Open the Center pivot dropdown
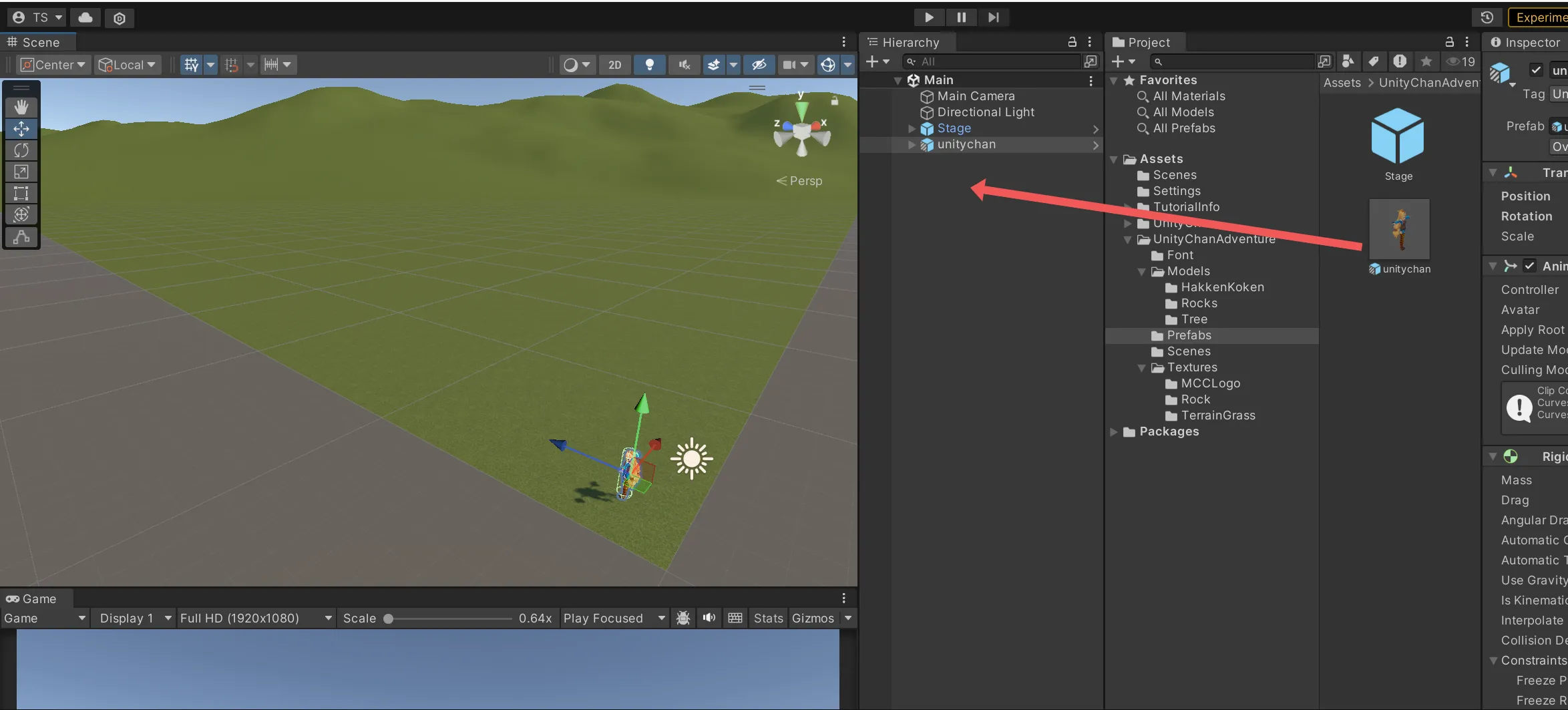Viewport: 1568px width, 710px height. pyautogui.click(x=55, y=65)
